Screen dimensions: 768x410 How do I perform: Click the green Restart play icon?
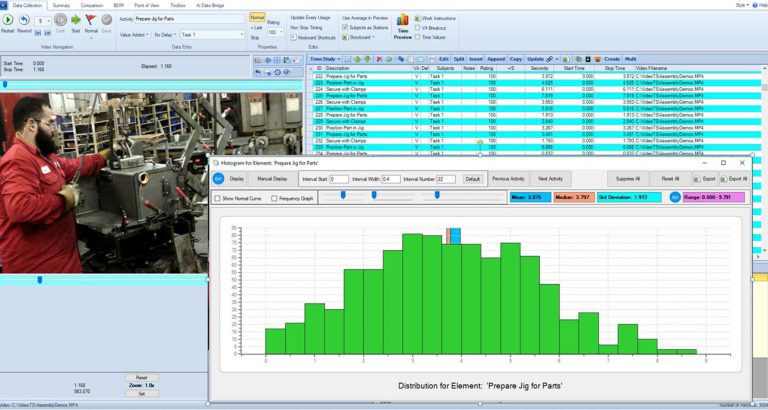click(x=8, y=20)
